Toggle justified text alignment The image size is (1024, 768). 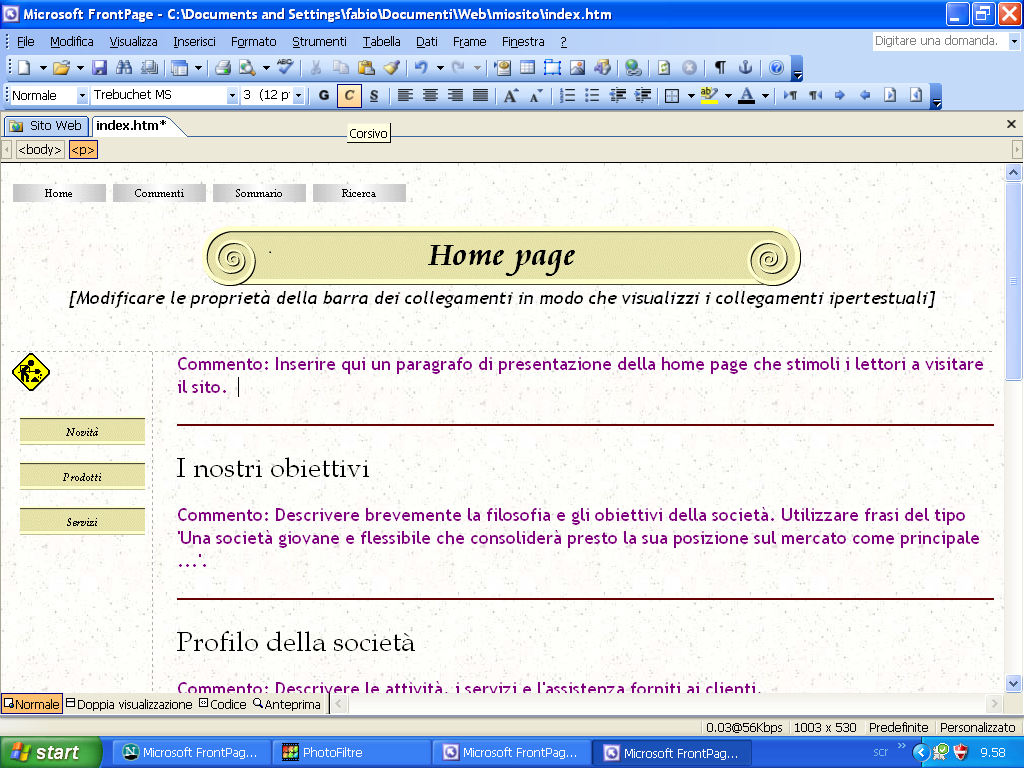[480, 95]
